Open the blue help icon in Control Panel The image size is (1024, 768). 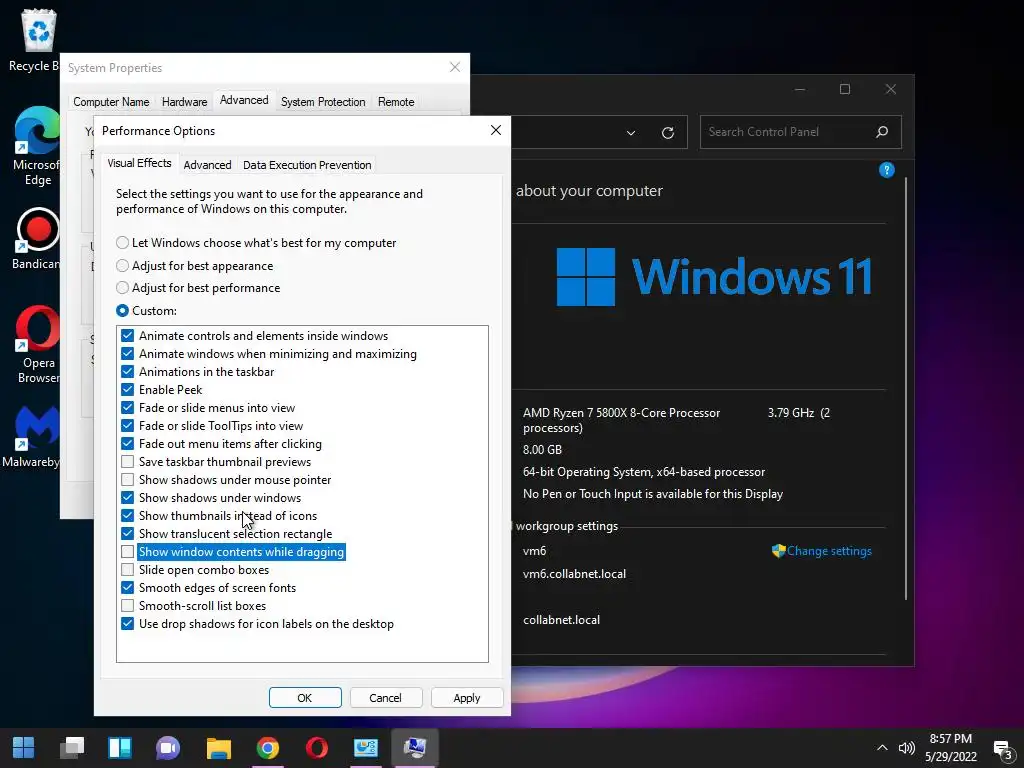pyautogui.click(x=886, y=170)
